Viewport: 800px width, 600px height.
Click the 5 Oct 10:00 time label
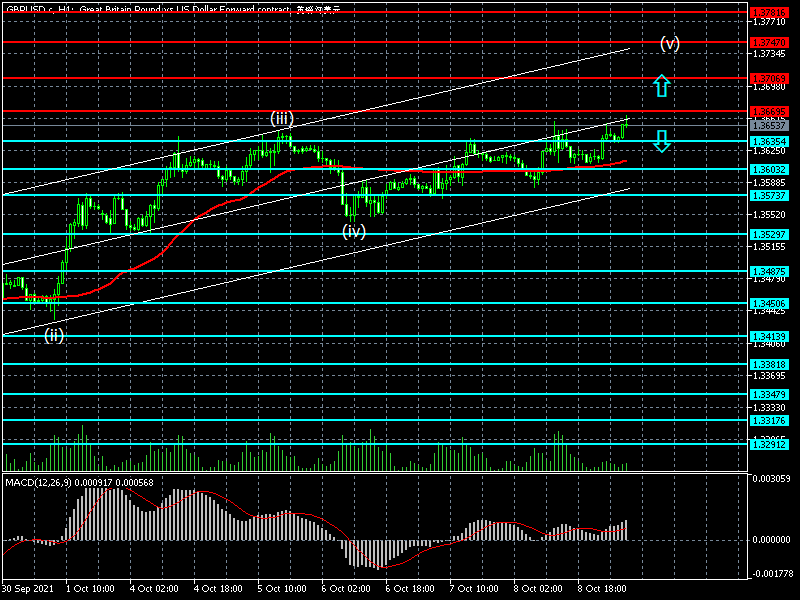(283, 590)
